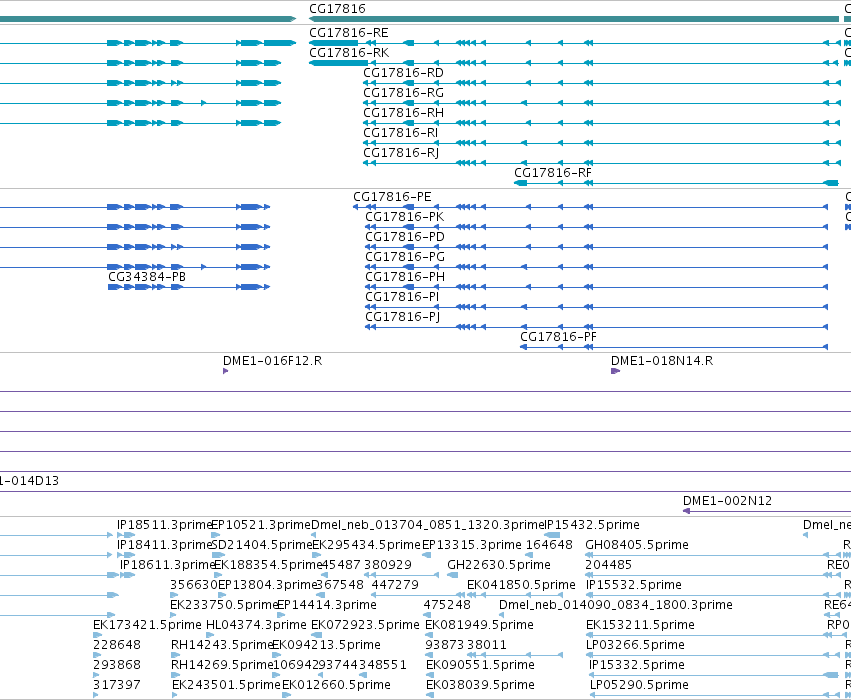This screenshot has height=700, width=851.
Task: Click the 475248 EST label
Action: click(447, 605)
